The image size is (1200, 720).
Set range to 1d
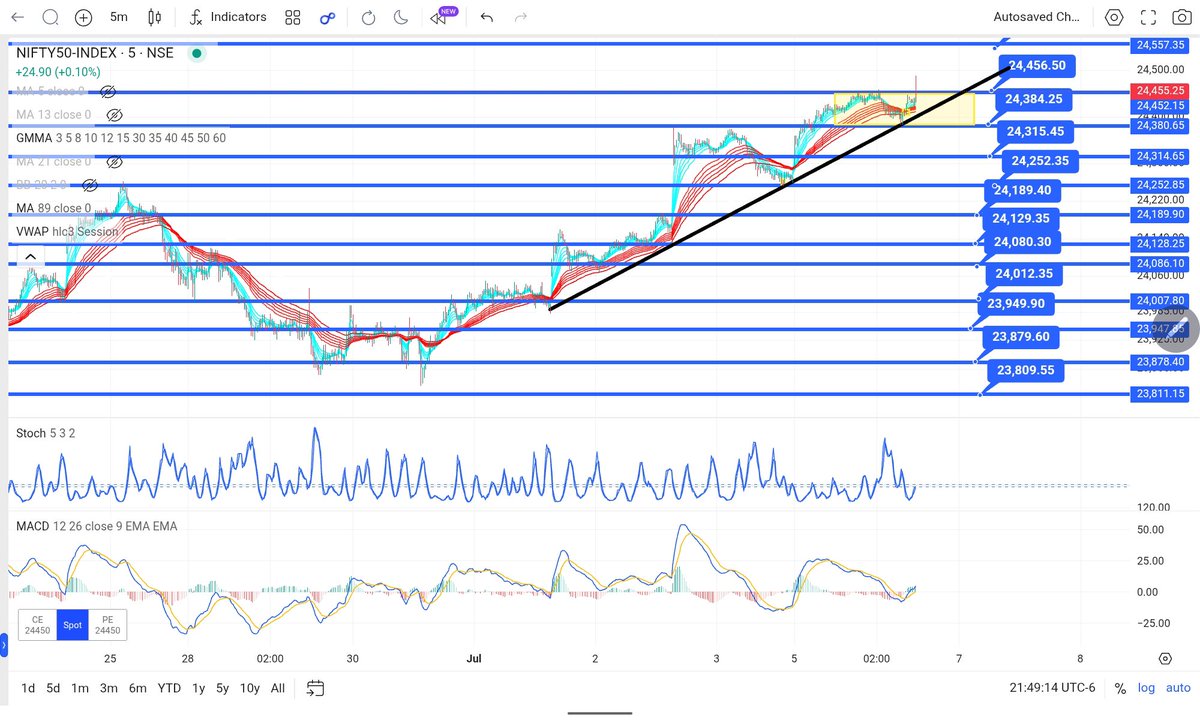click(28, 688)
